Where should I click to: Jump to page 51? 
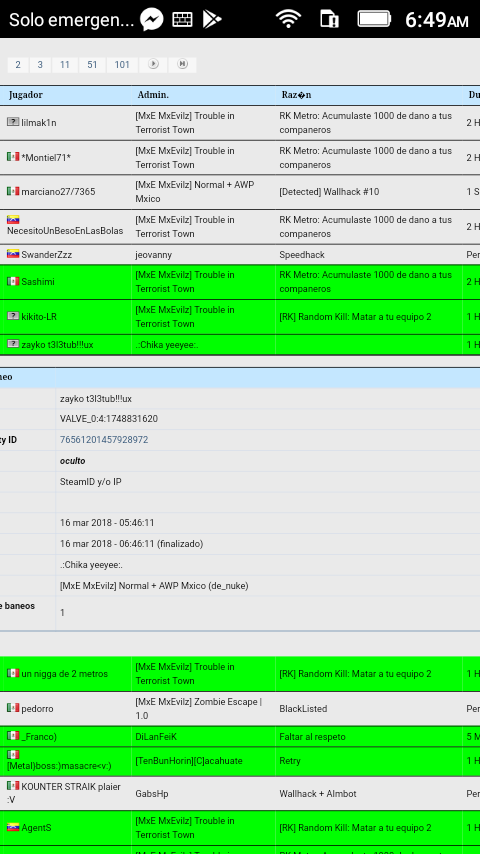(92, 65)
